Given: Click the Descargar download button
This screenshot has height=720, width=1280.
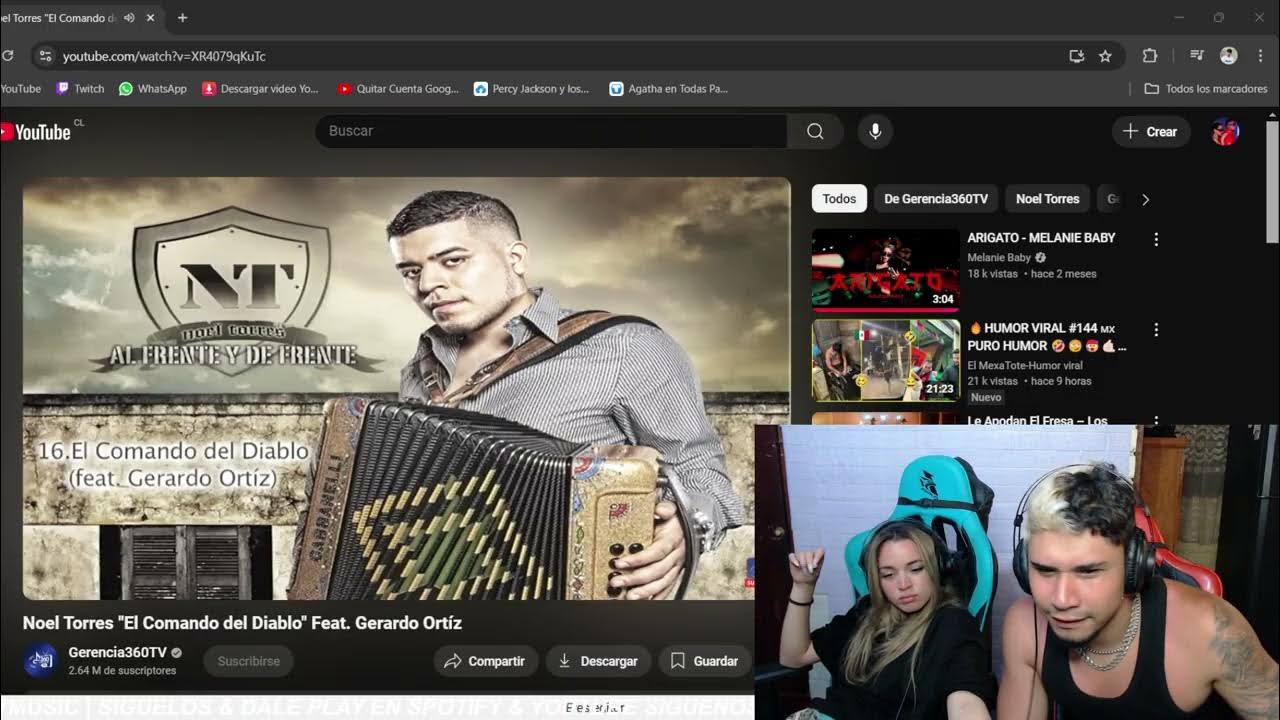Looking at the screenshot, I should coord(598,661).
